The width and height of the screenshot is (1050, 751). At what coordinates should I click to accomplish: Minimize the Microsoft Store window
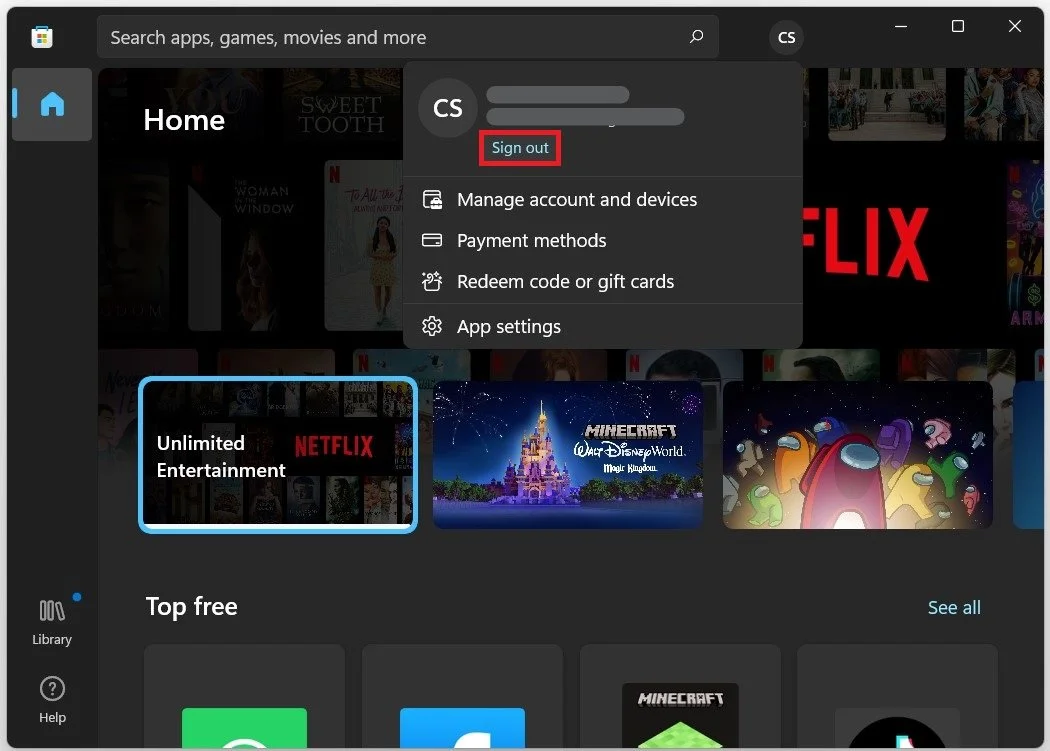pos(901,26)
